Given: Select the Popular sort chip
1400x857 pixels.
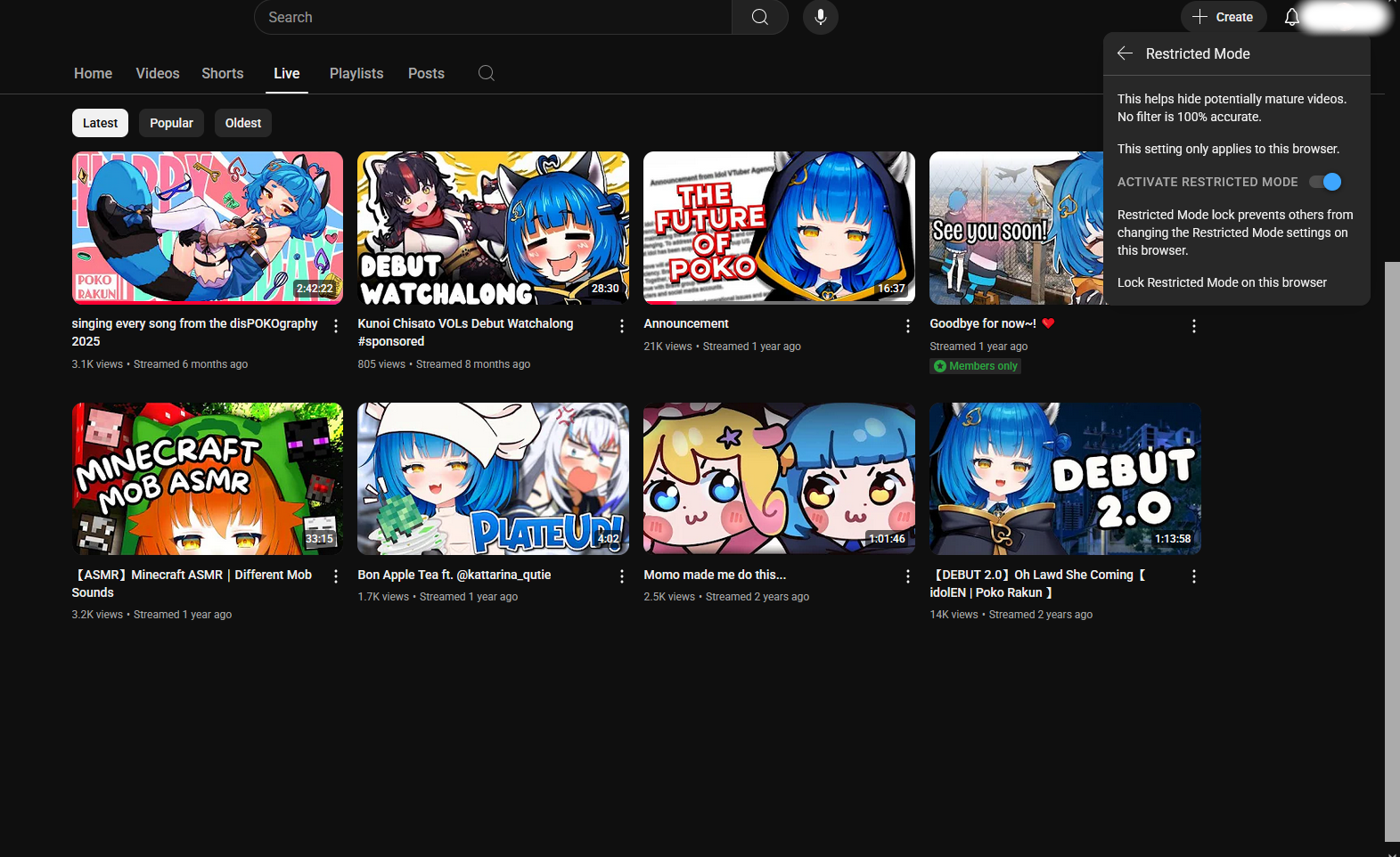Looking at the screenshot, I should [171, 123].
